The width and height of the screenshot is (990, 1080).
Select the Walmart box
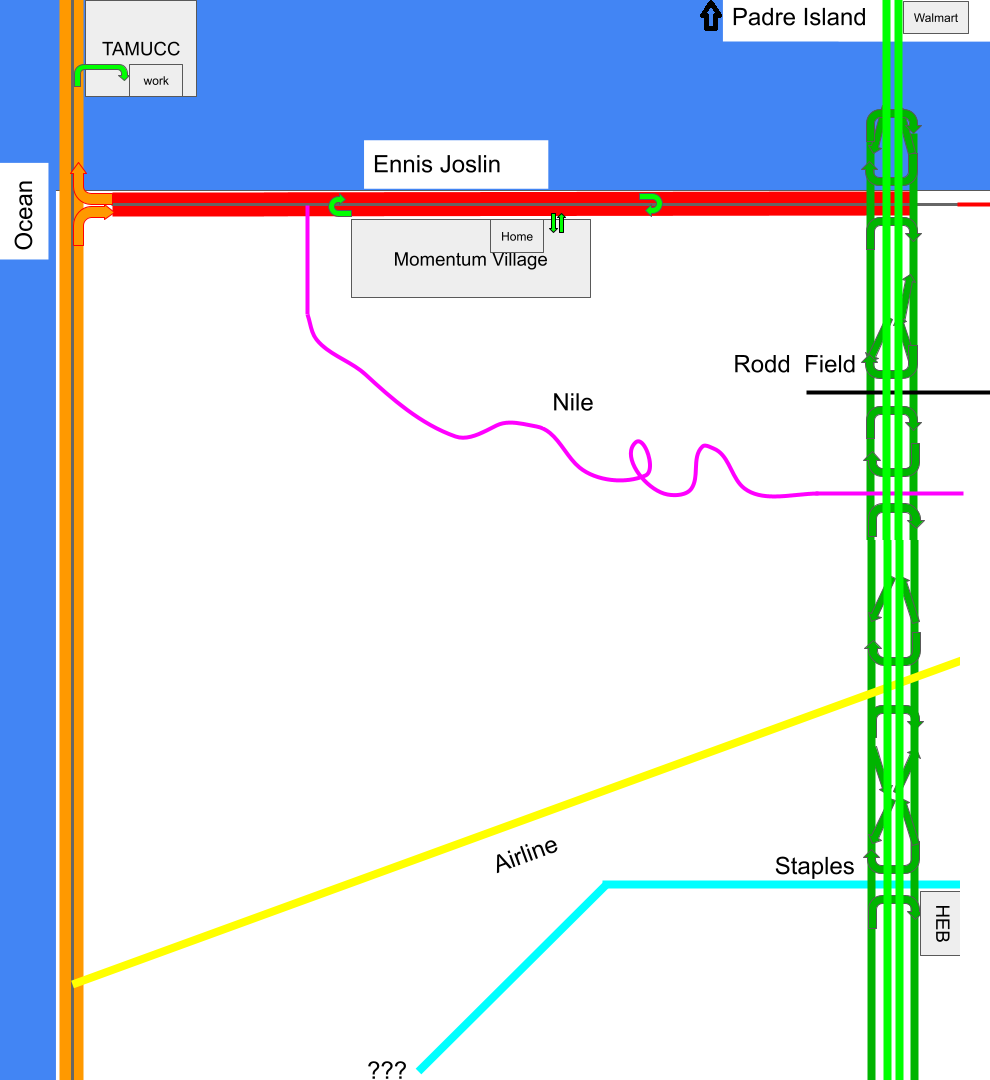(935, 18)
